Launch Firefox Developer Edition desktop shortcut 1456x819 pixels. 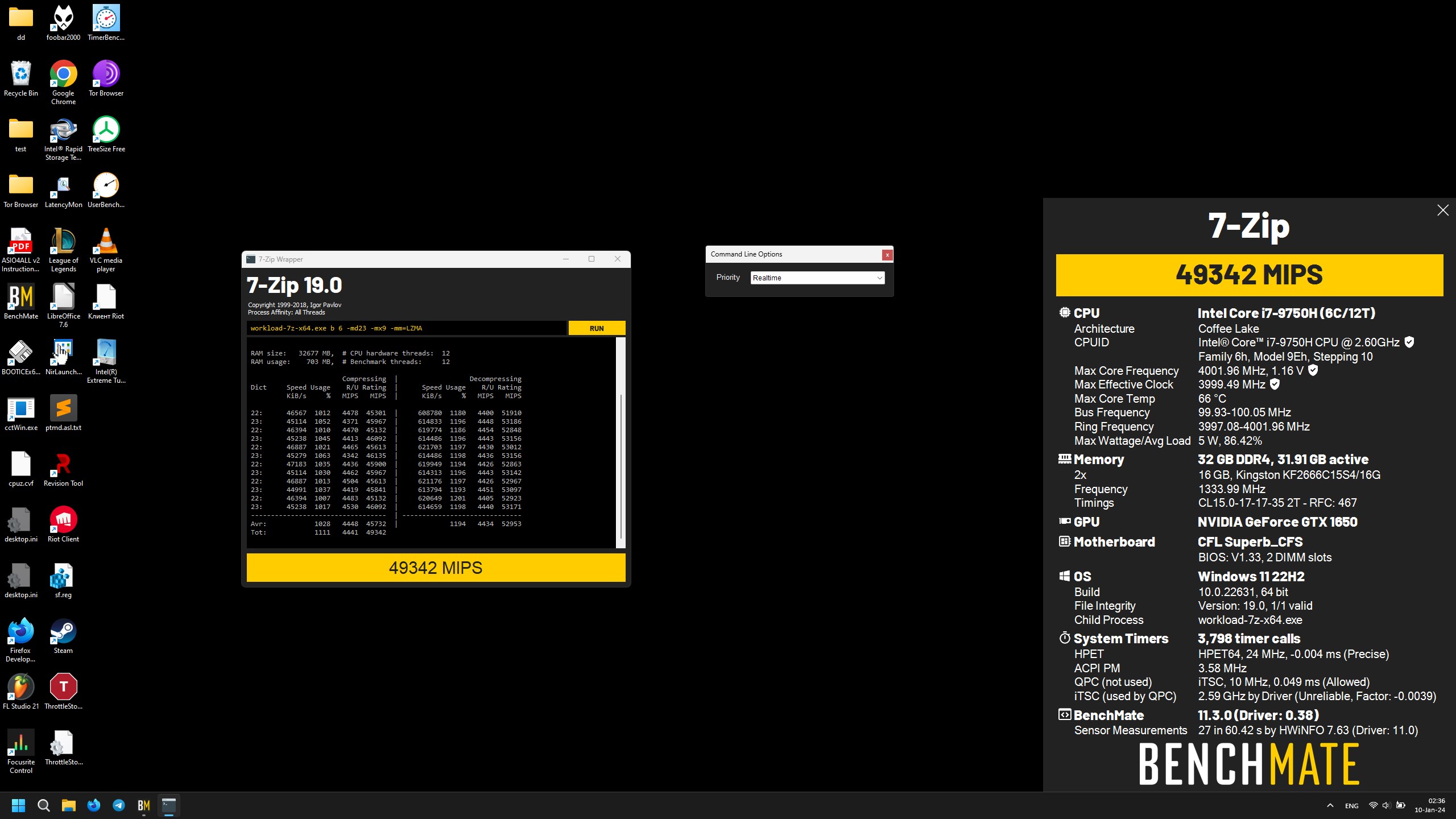tap(21, 640)
